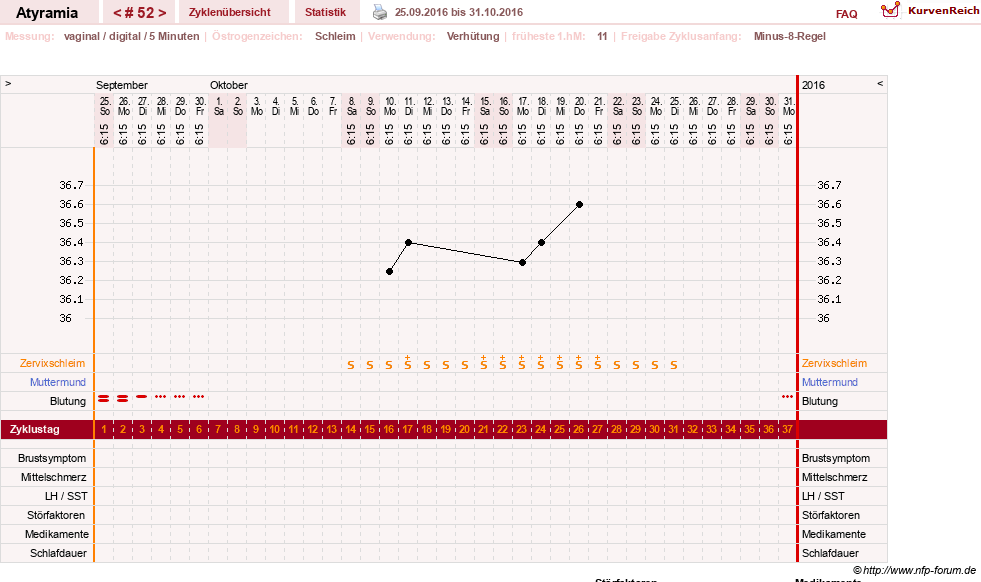Click the left Störfaktoren row label

[56, 515]
